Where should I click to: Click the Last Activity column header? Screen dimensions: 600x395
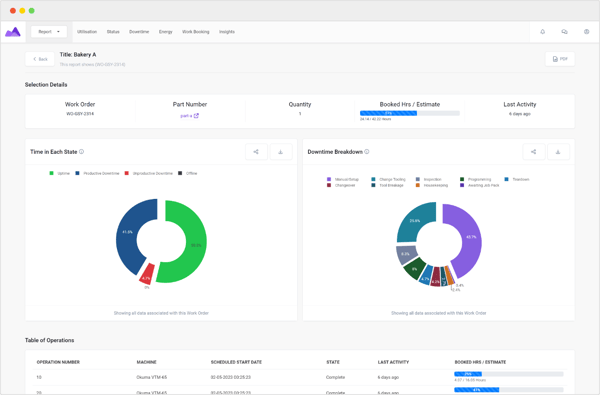[393, 362]
